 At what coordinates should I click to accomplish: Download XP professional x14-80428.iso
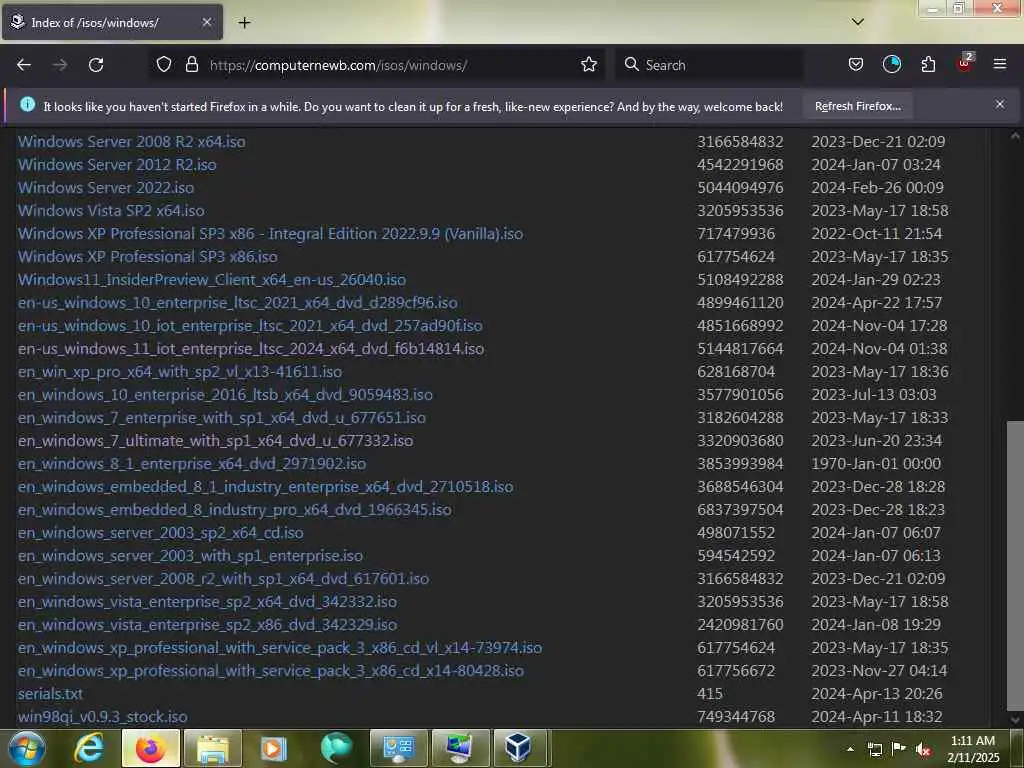pos(271,671)
